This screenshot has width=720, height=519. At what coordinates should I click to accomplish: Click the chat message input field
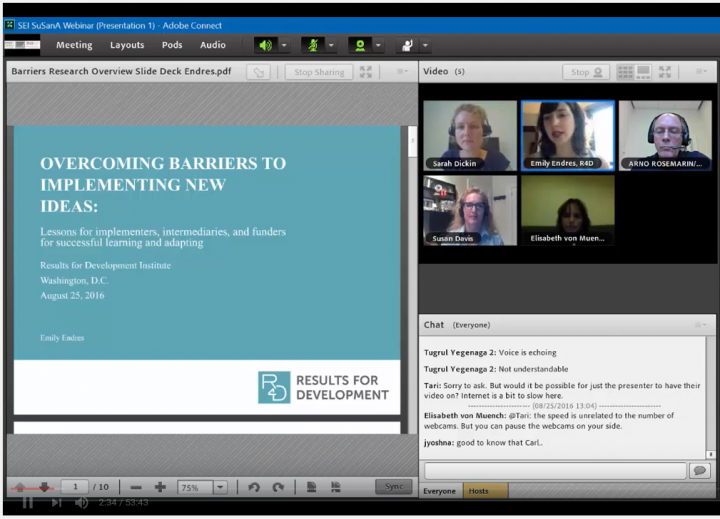555,470
